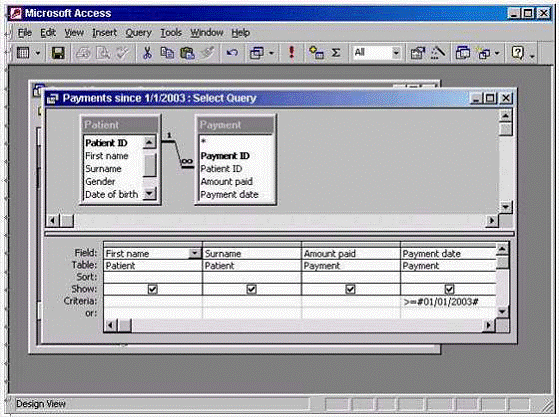The image size is (559, 417).
Task: Click the Database Window icon
Action: click(463, 53)
